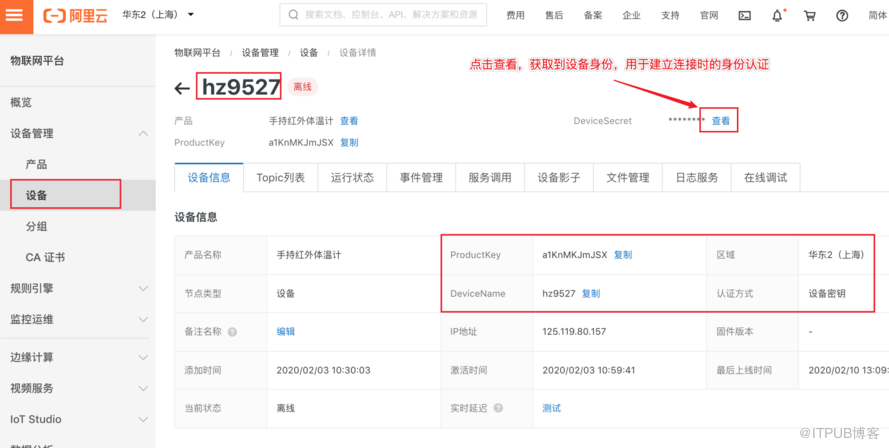Select 产品 in the sidebar

coord(36,164)
